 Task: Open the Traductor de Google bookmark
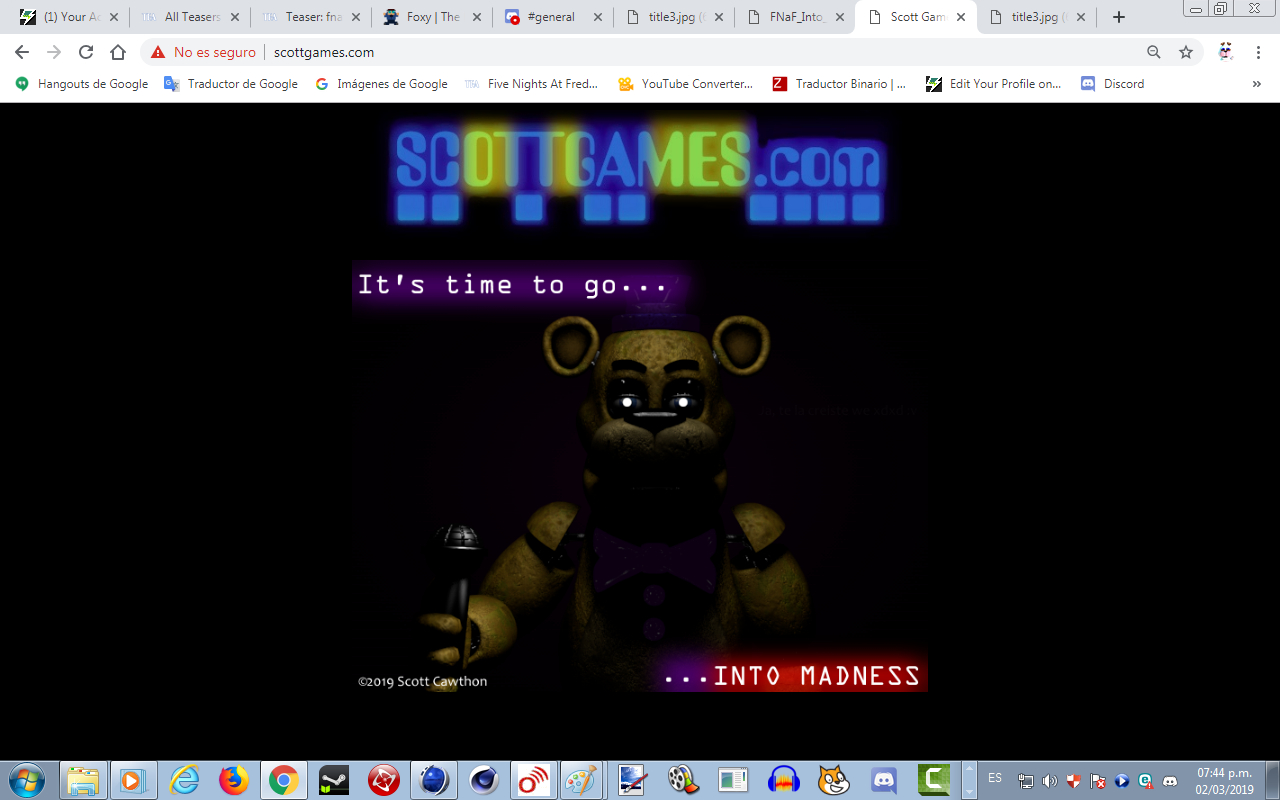coord(231,84)
